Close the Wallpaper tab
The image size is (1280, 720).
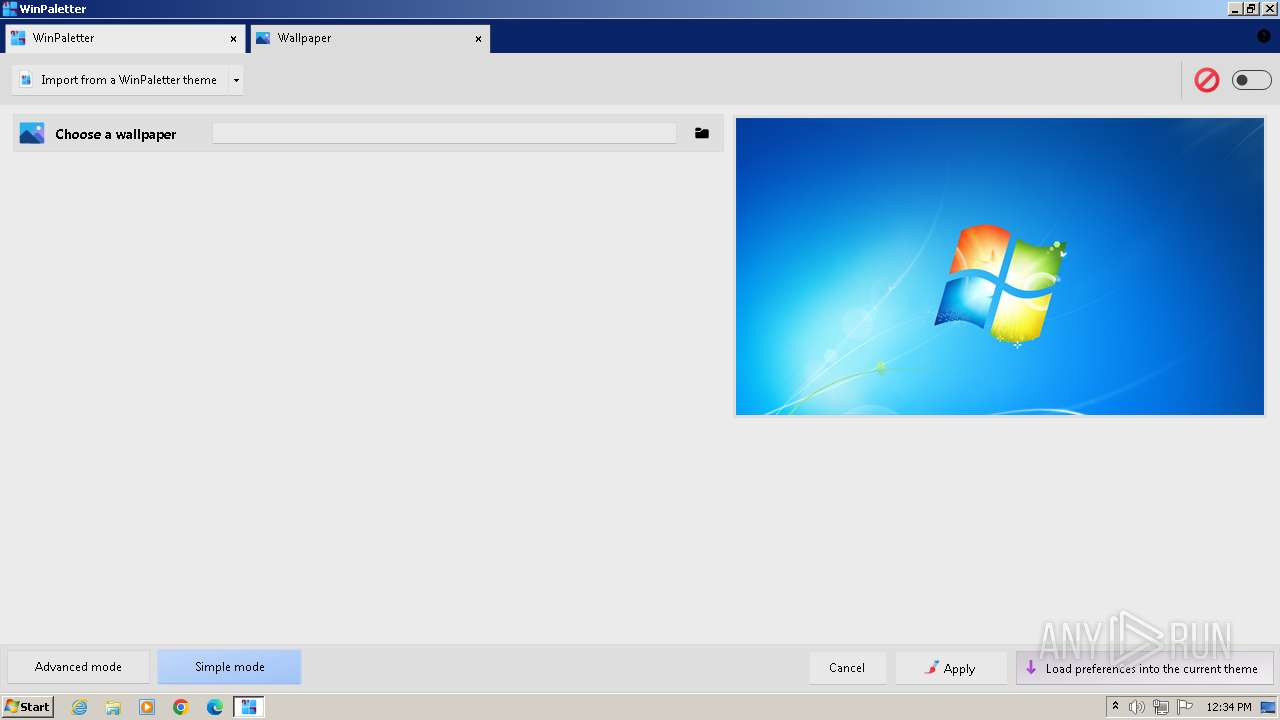pos(478,39)
